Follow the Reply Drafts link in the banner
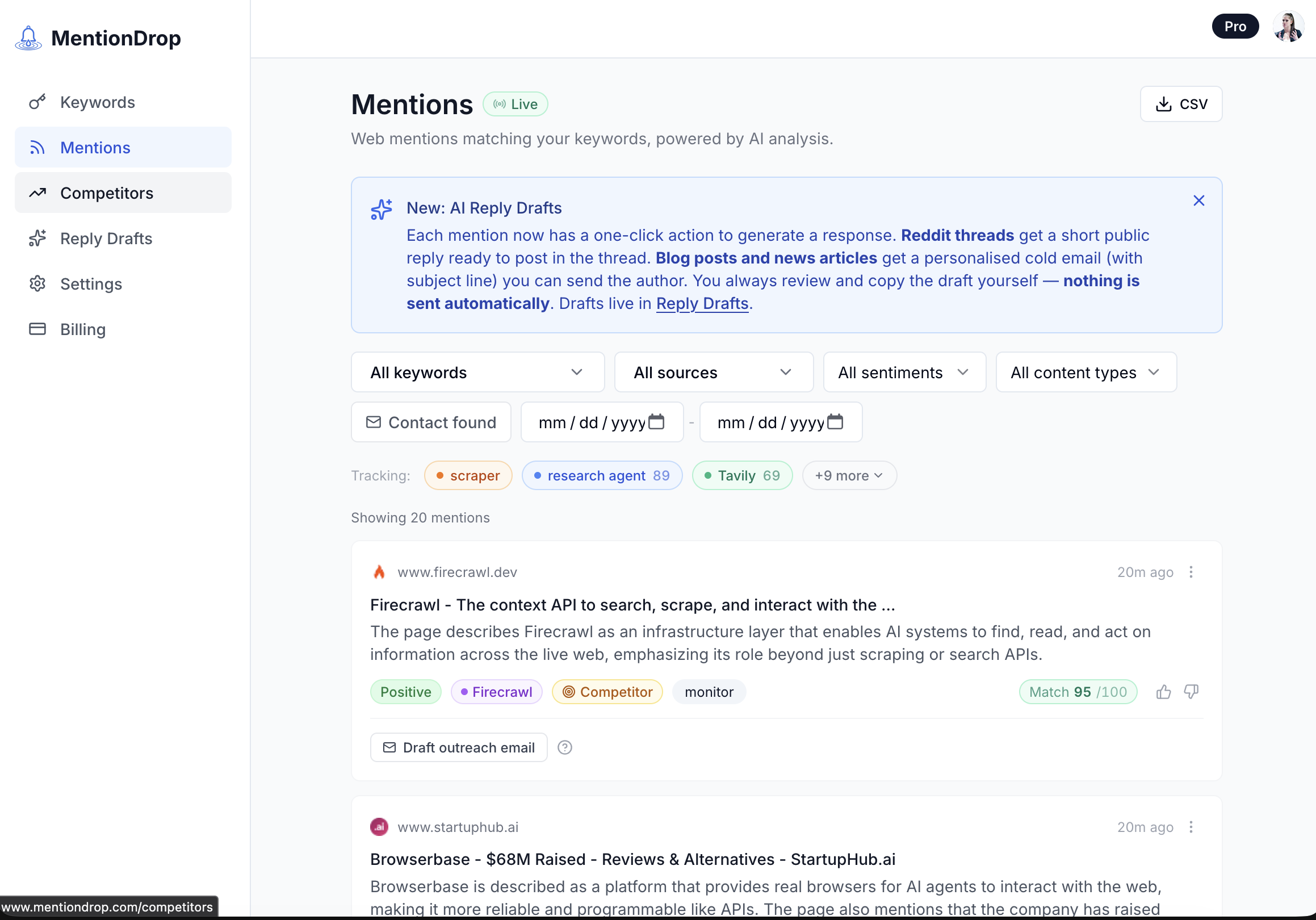The height and width of the screenshot is (920, 1316). coord(702,303)
